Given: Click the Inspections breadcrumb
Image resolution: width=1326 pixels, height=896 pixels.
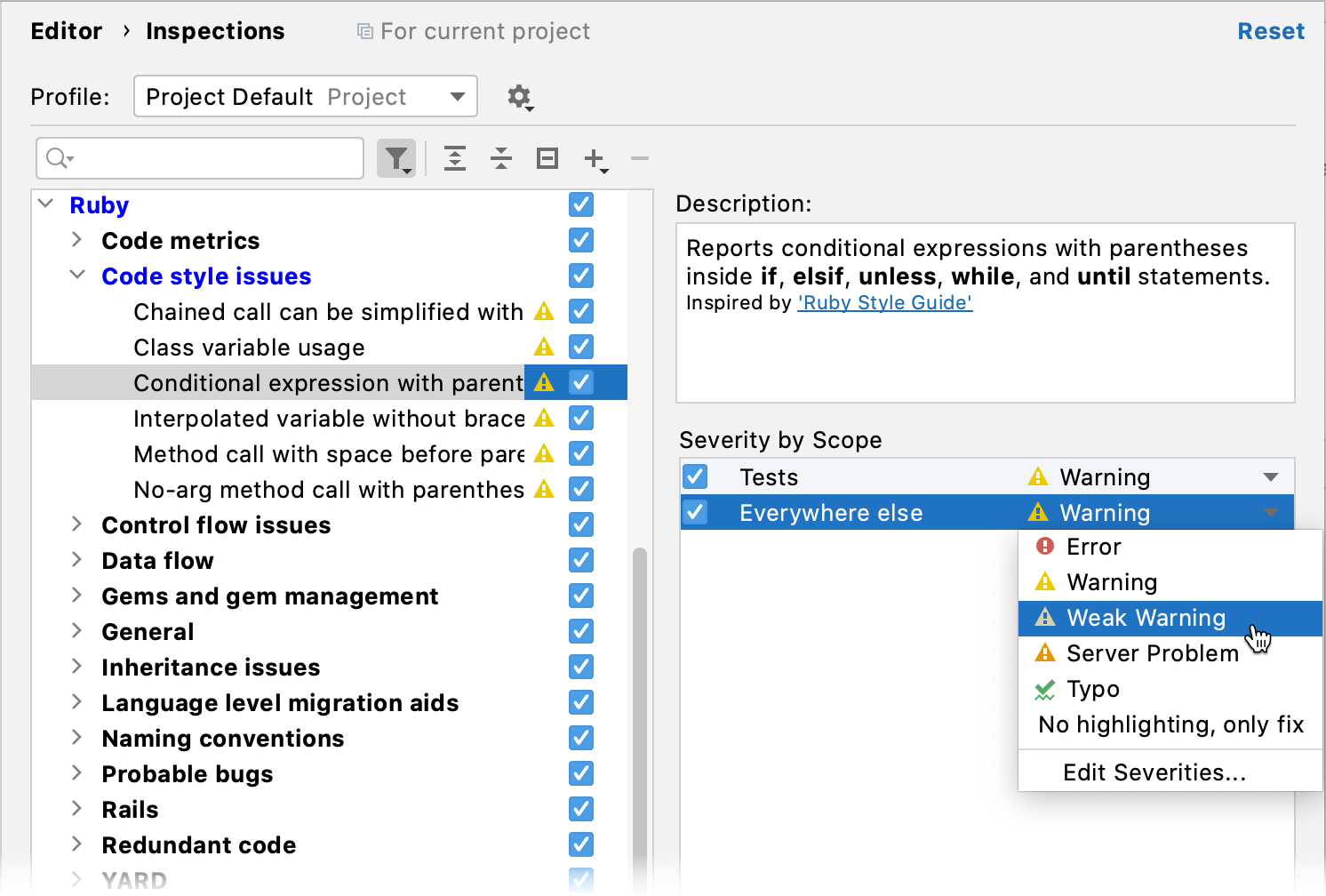Looking at the screenshot, I should pyautogui.click(x=215, y=31).
